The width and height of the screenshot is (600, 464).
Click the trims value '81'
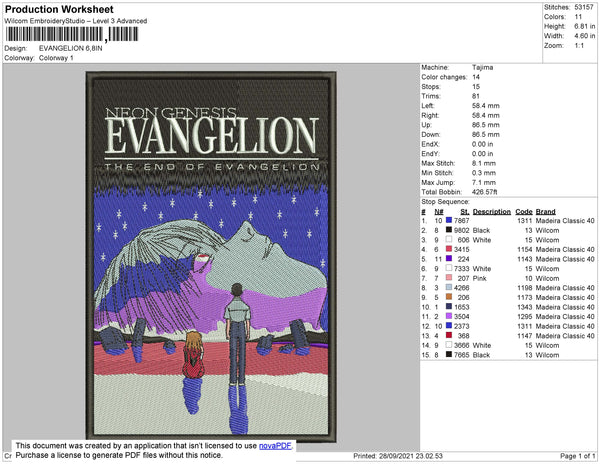tap(476, 96)
